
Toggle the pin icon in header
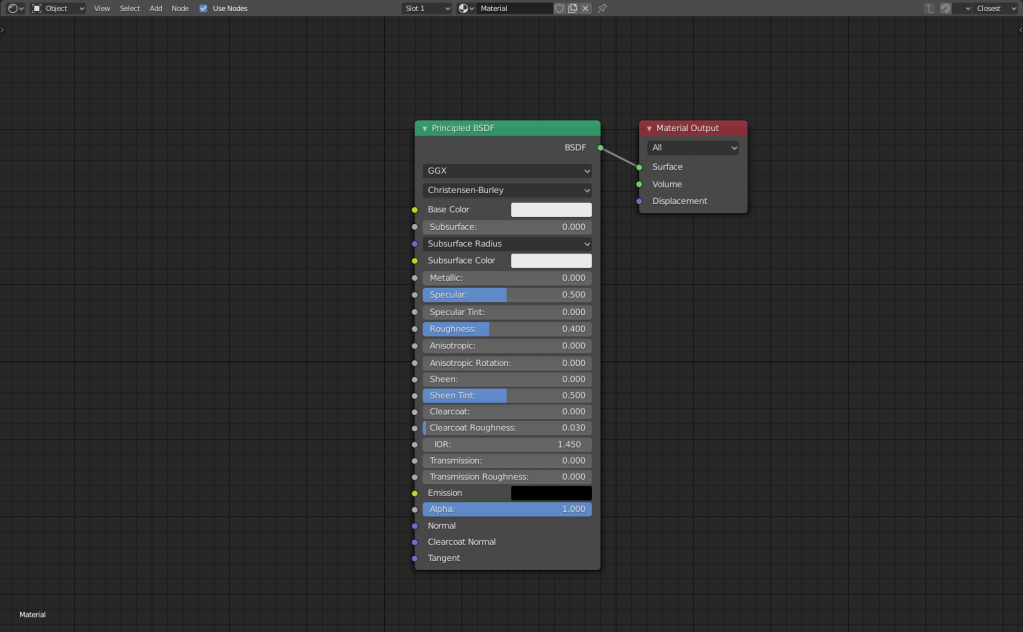(x=602, y=8)
